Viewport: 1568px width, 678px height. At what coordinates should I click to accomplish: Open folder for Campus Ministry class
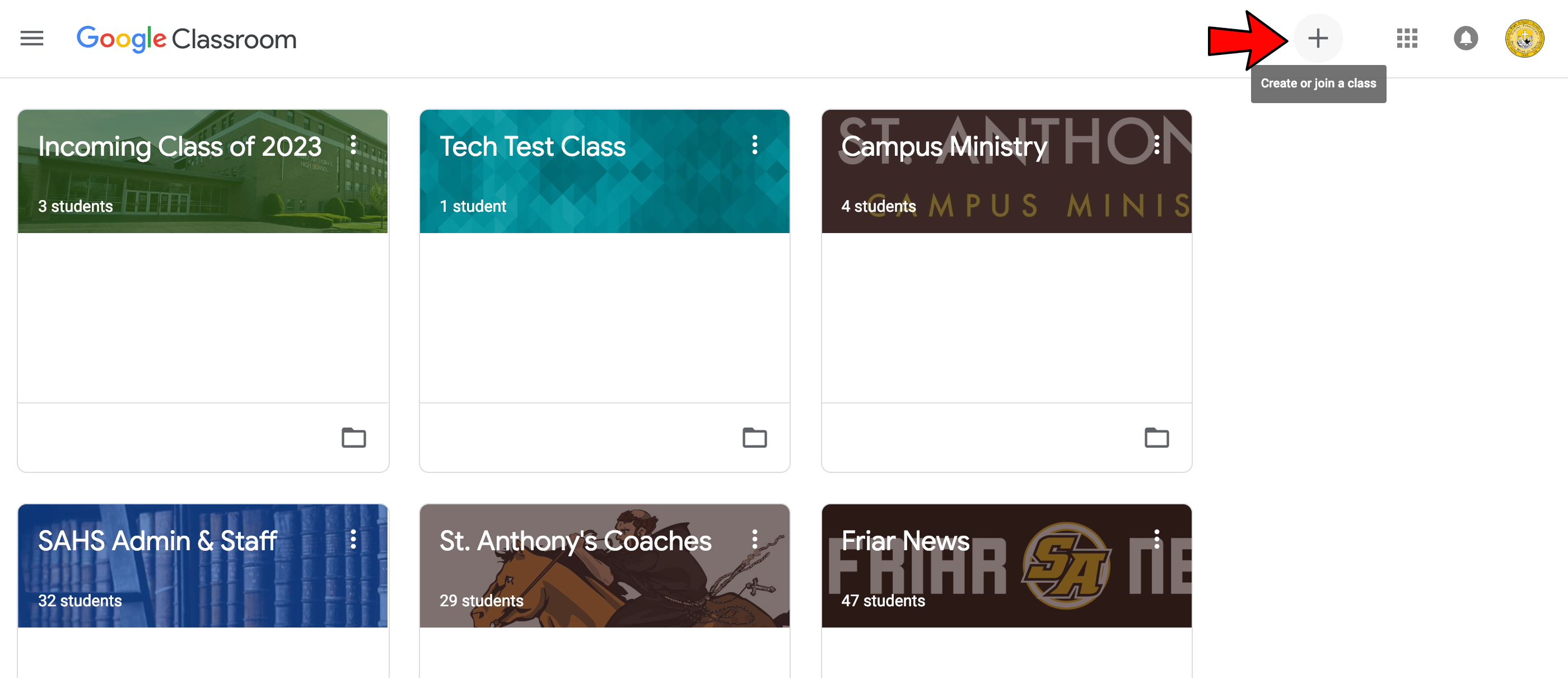[1158, 436]
